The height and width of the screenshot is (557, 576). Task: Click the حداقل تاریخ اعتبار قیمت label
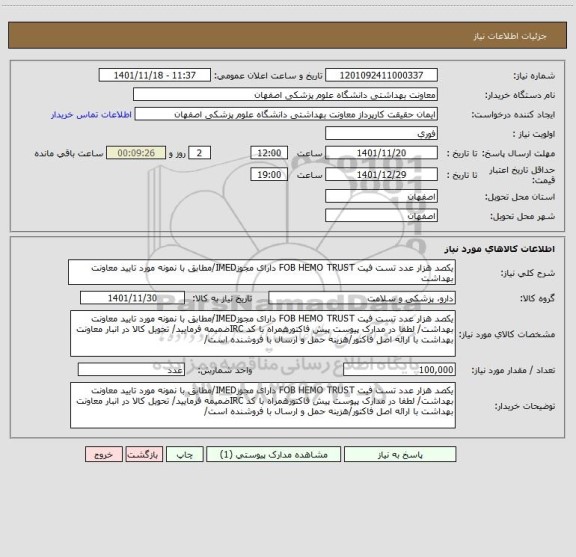click(x=522, y=175)
